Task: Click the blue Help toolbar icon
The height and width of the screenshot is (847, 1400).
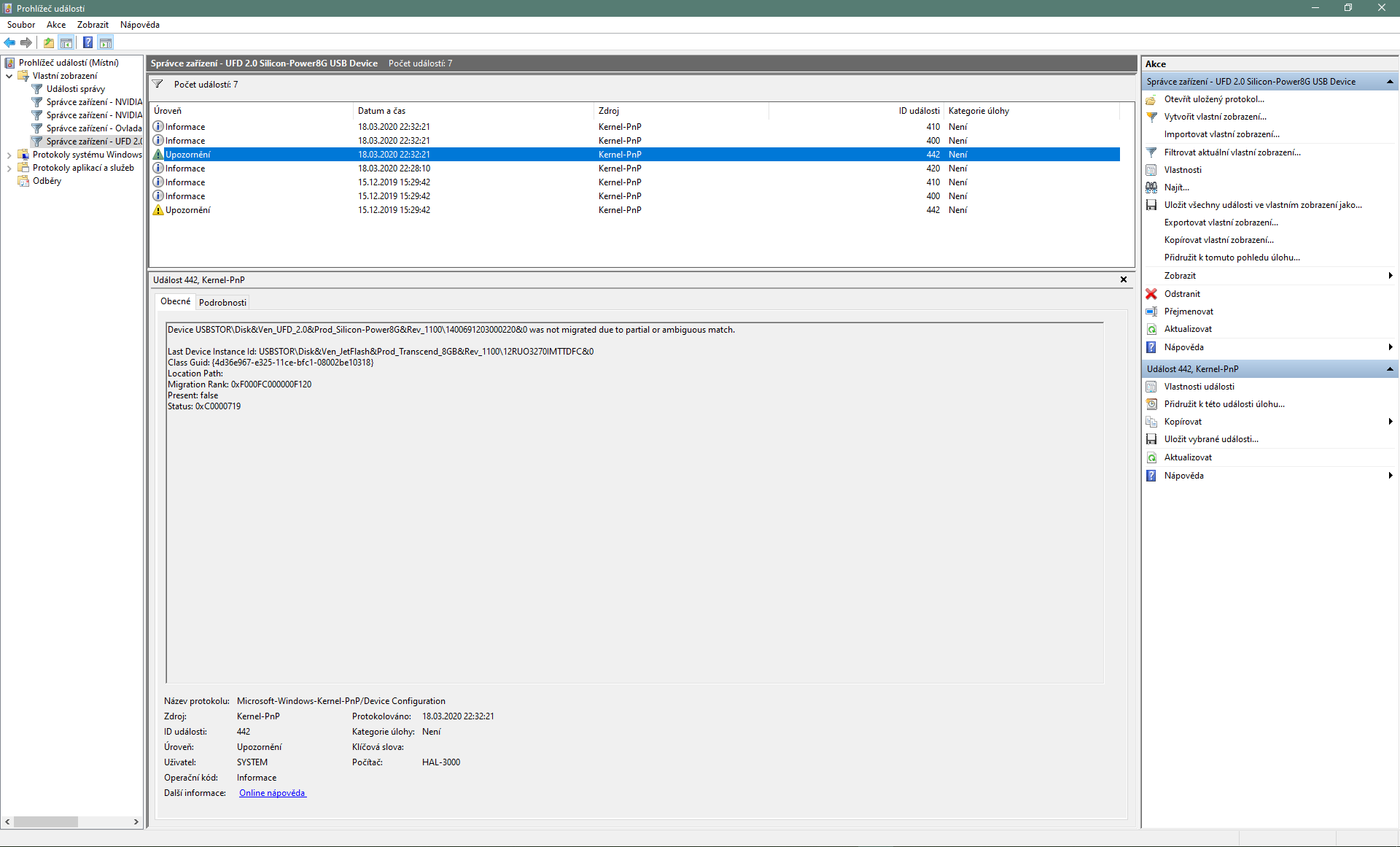Action: [87, 43]
